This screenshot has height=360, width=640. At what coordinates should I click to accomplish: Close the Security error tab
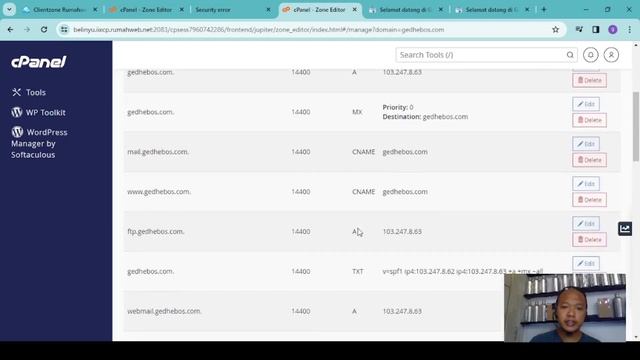tap(268, 9)
